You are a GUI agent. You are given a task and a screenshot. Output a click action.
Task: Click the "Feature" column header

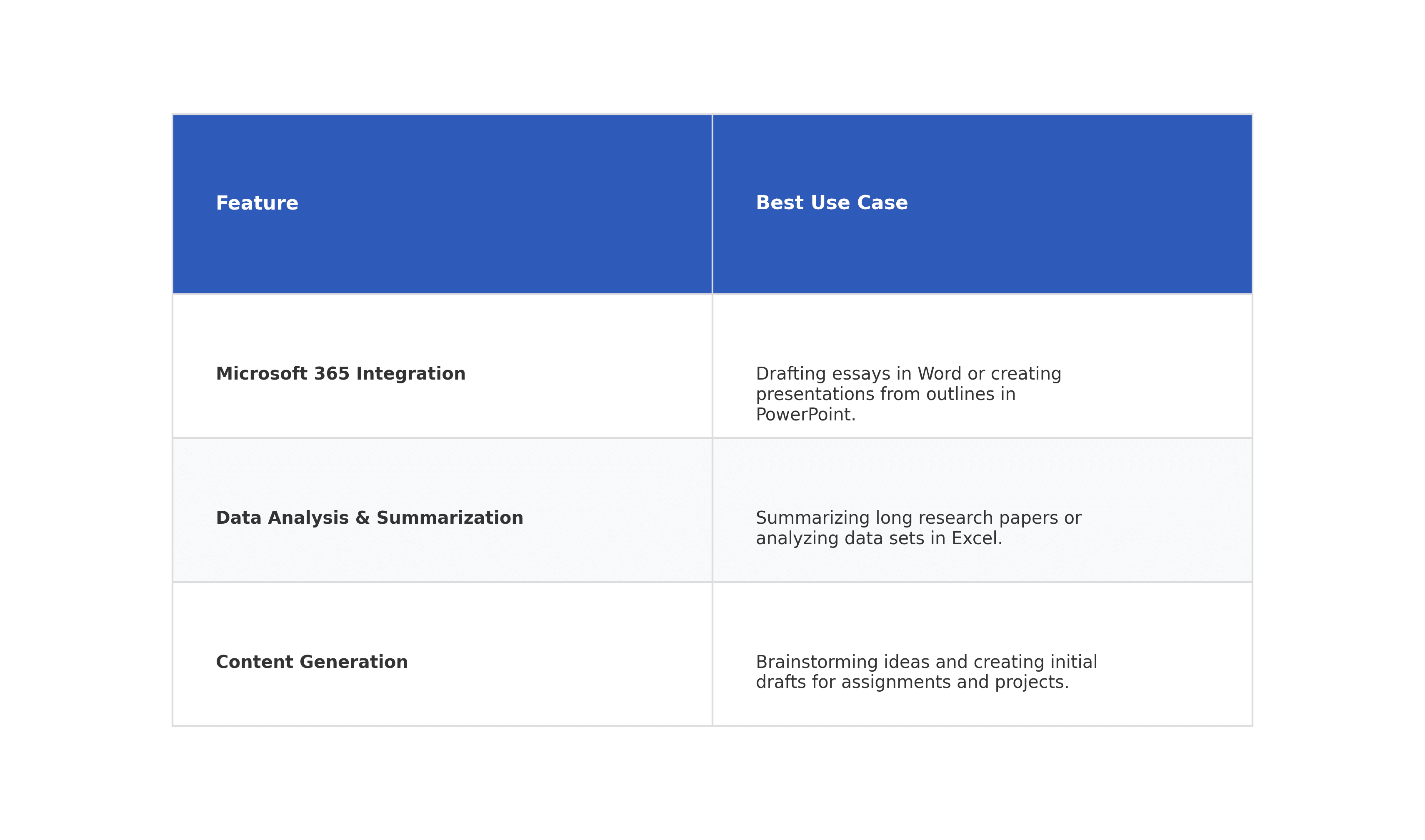(x=257, y=203)
